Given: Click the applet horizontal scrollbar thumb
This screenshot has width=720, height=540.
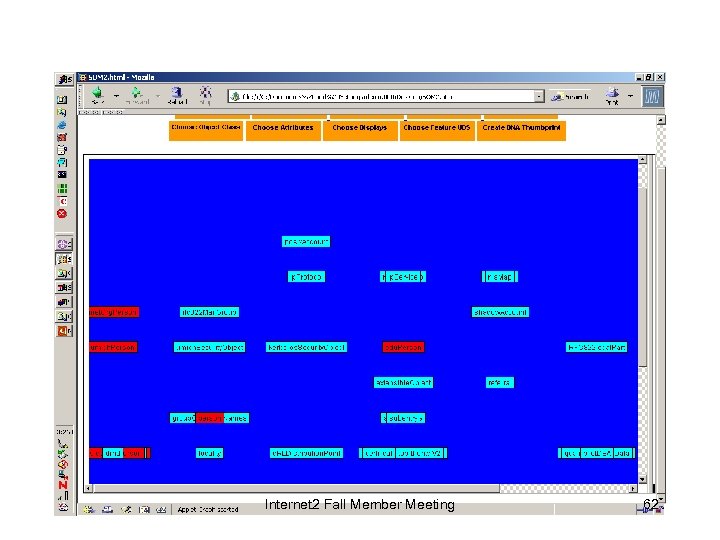Looking at the screenshot, I should click(x=296, y=489).
